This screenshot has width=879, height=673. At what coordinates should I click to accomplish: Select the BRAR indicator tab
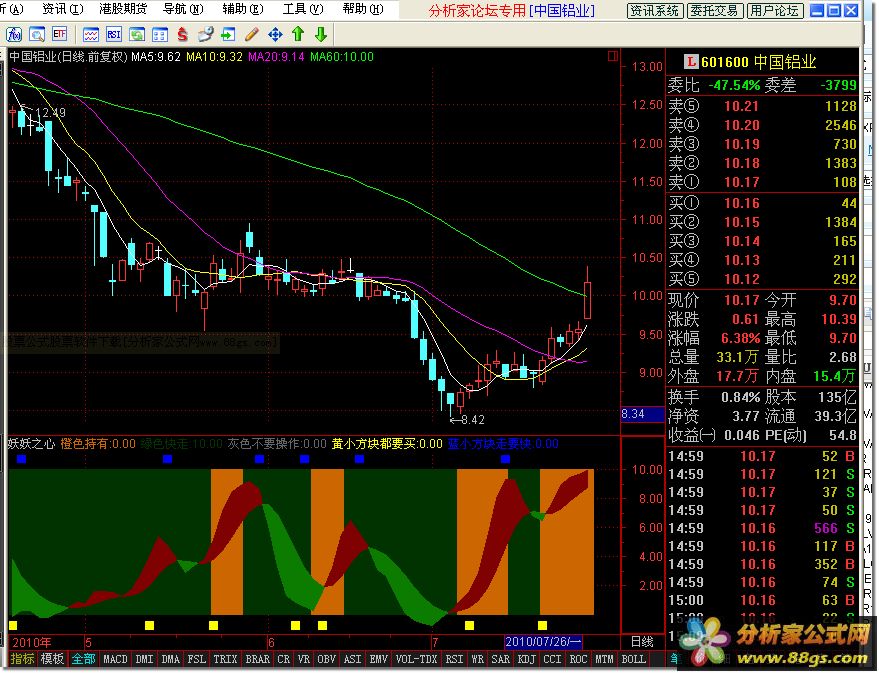pos(258,659)
